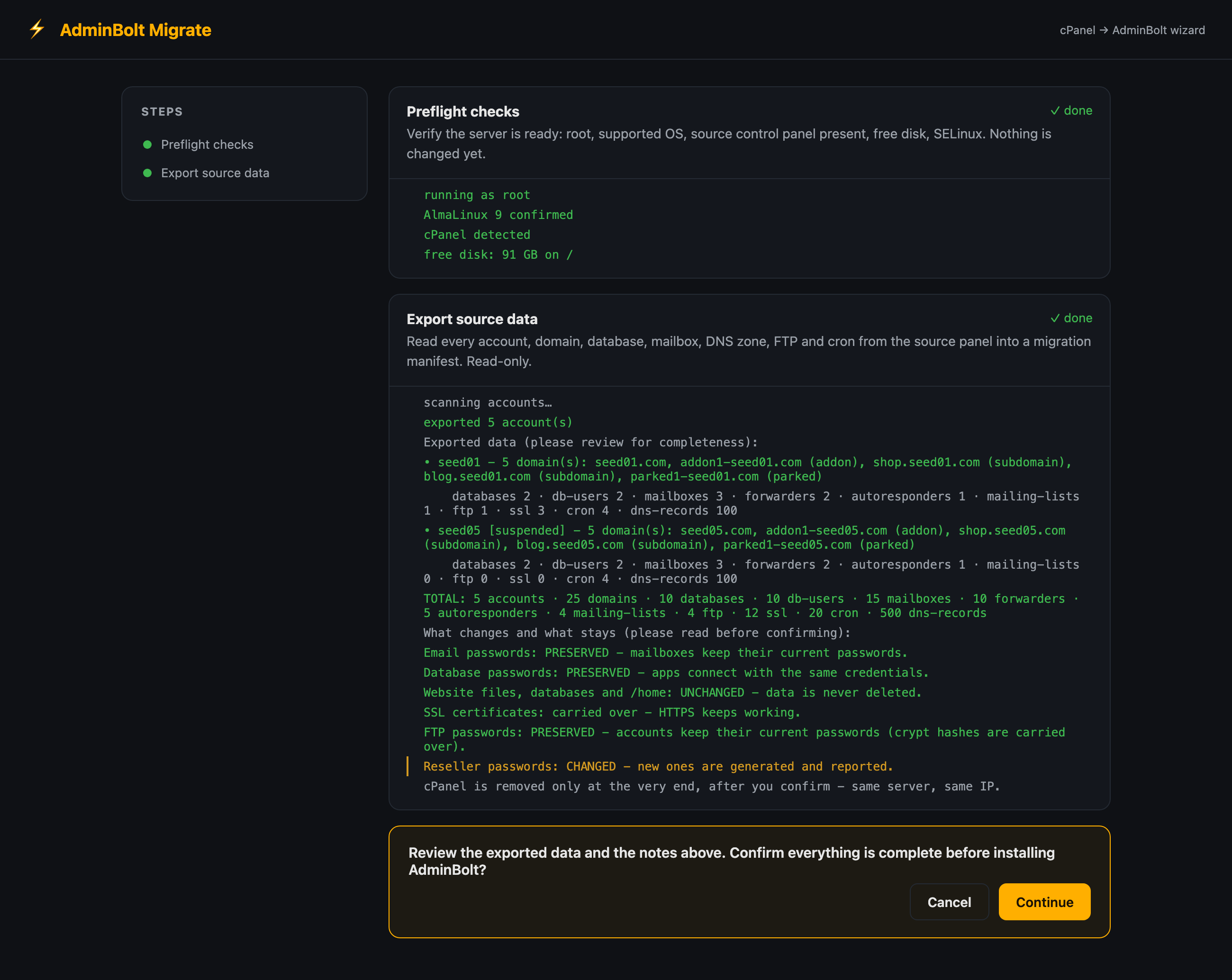Click the 'scanning accounts…' log line

pyautogui.click(x=488, y=402)
